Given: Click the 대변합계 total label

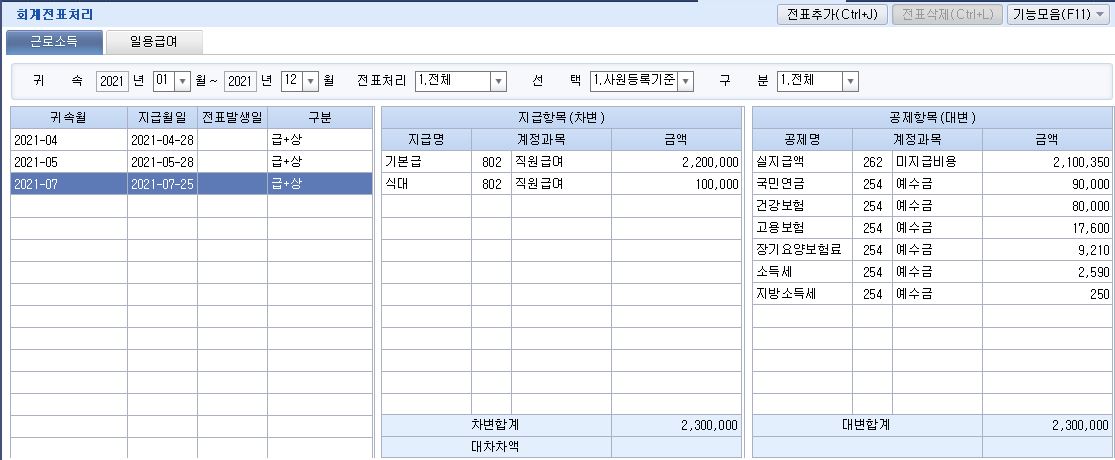Looking at the screenshot, I should point(867,425).
